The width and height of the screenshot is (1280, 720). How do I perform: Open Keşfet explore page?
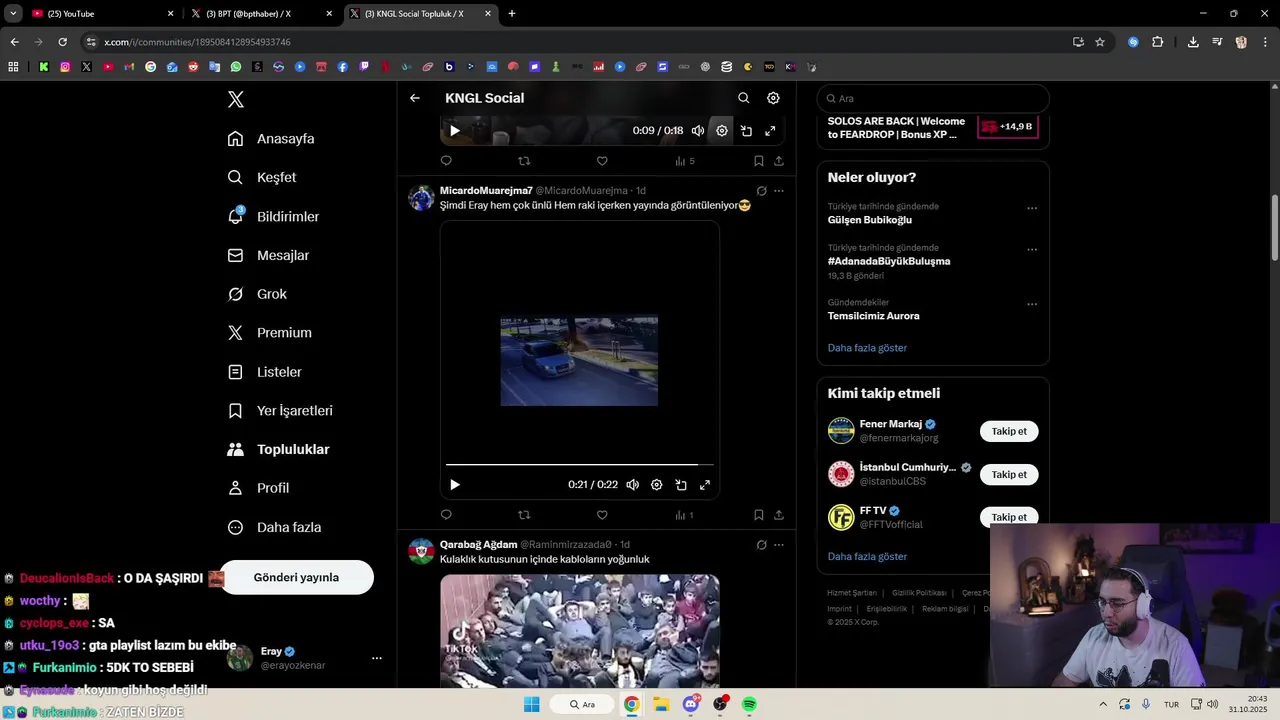click(262, 177)
